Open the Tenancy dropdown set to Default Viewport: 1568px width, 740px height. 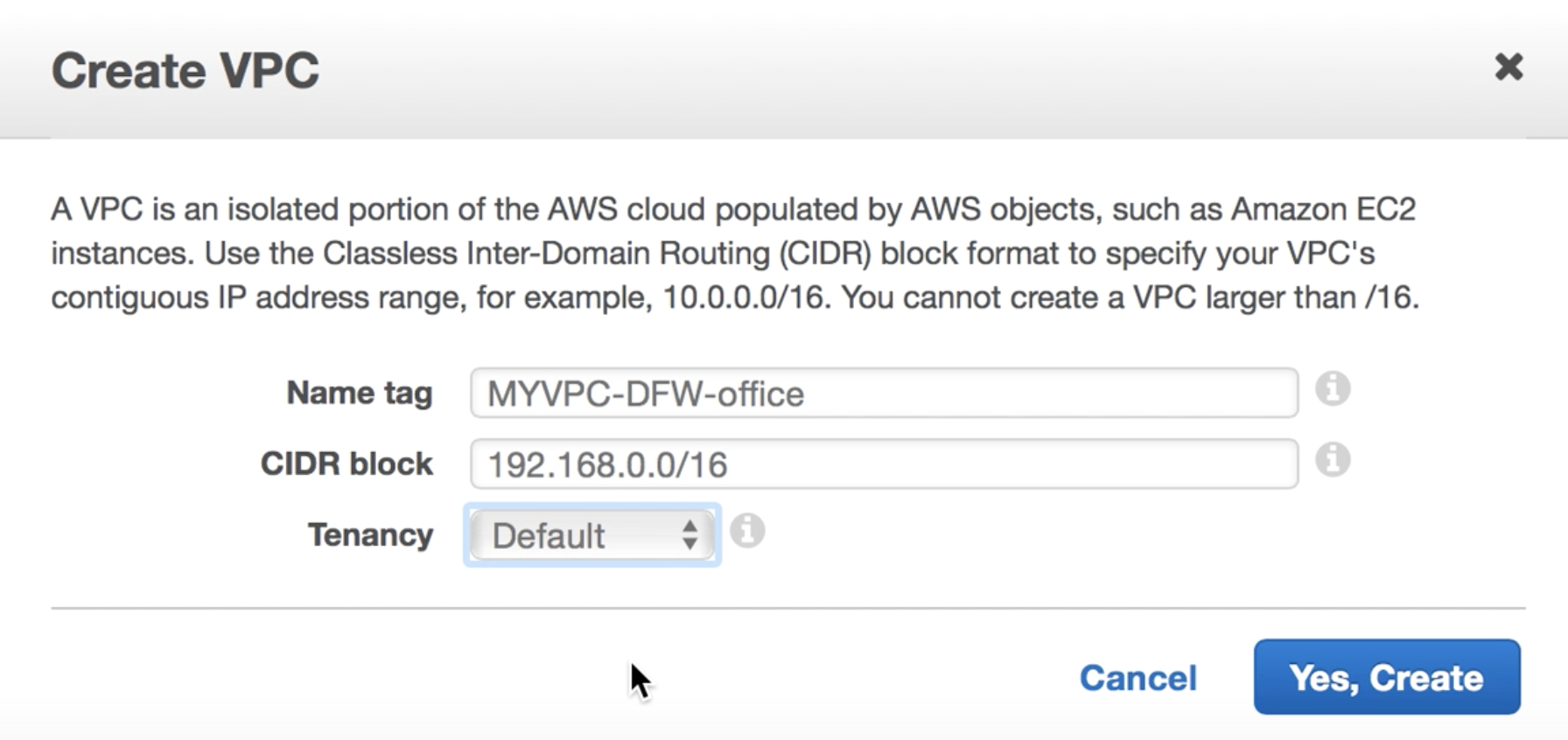tap(592, 535)
